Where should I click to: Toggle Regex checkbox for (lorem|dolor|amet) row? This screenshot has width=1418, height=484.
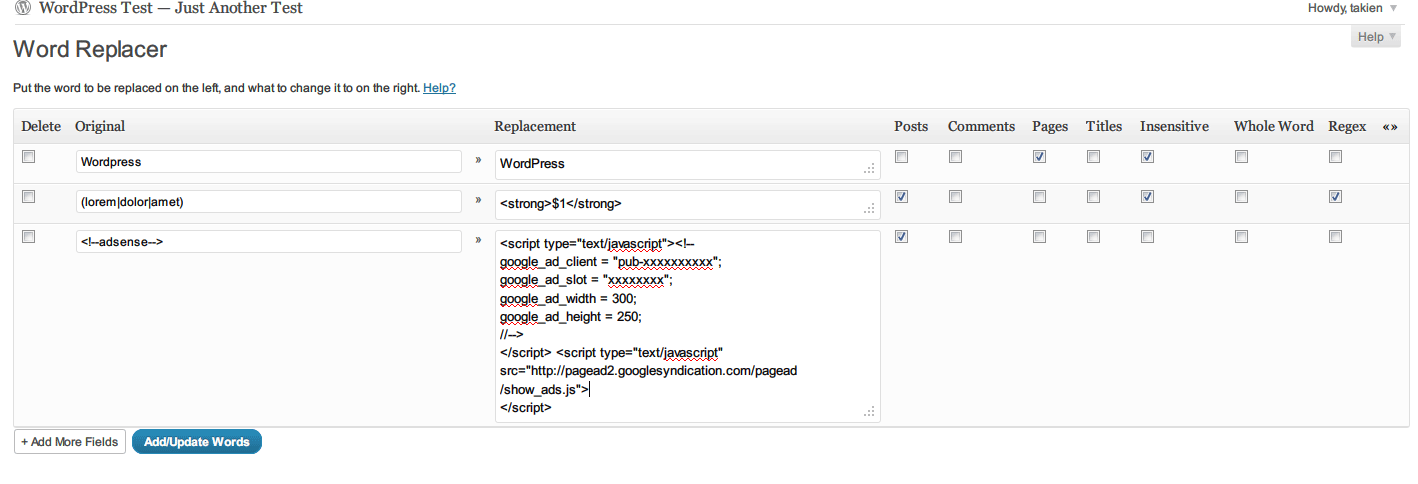tap(1335, 197)
